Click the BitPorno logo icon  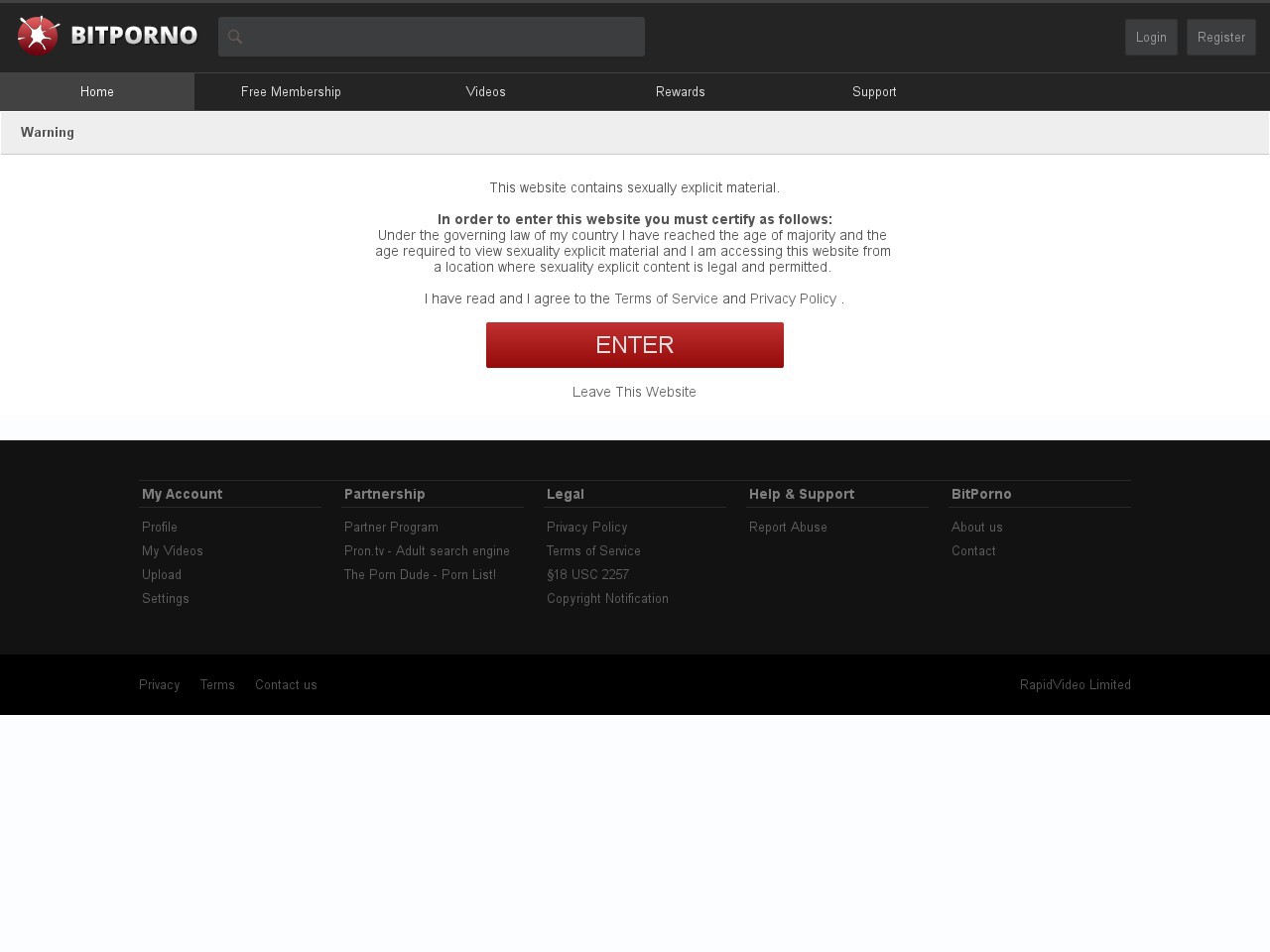(x=39, y=36)
